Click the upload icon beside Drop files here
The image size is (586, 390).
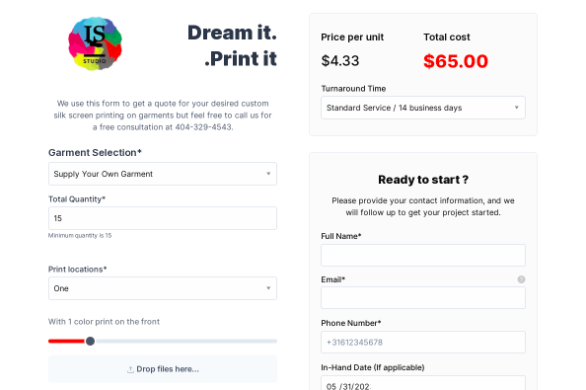coord(130,369)
